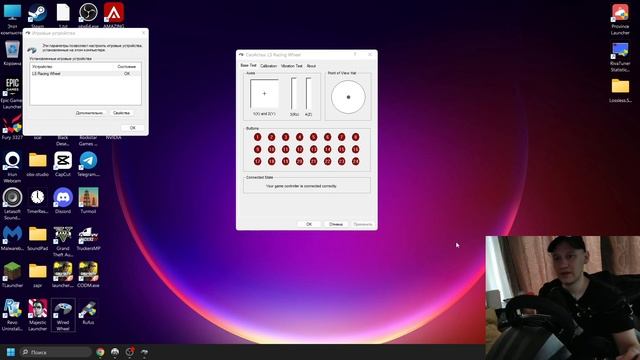Open the Revo Uninstaller shortcut
Viewport: 640px width, 360px height.
pos(12,315)
